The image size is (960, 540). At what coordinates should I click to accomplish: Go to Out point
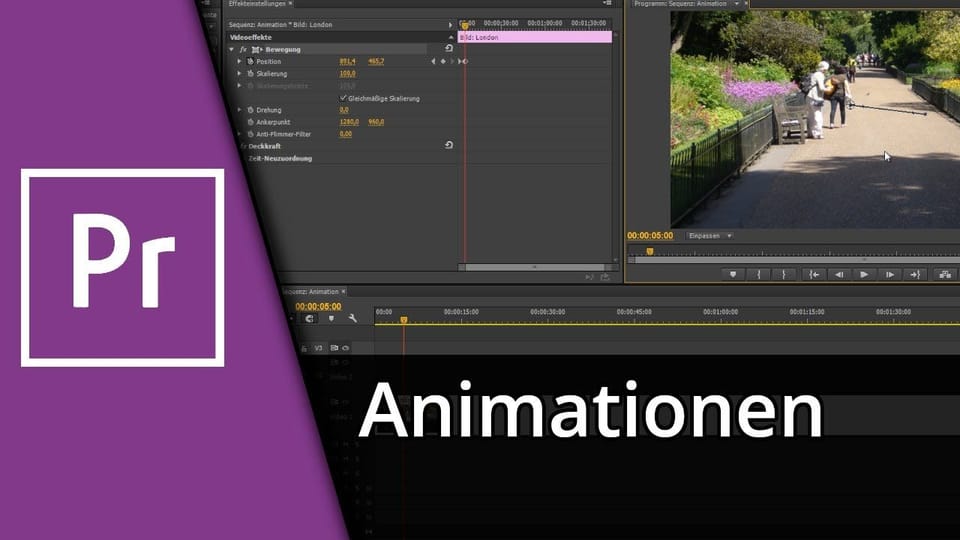coord(915,275)
